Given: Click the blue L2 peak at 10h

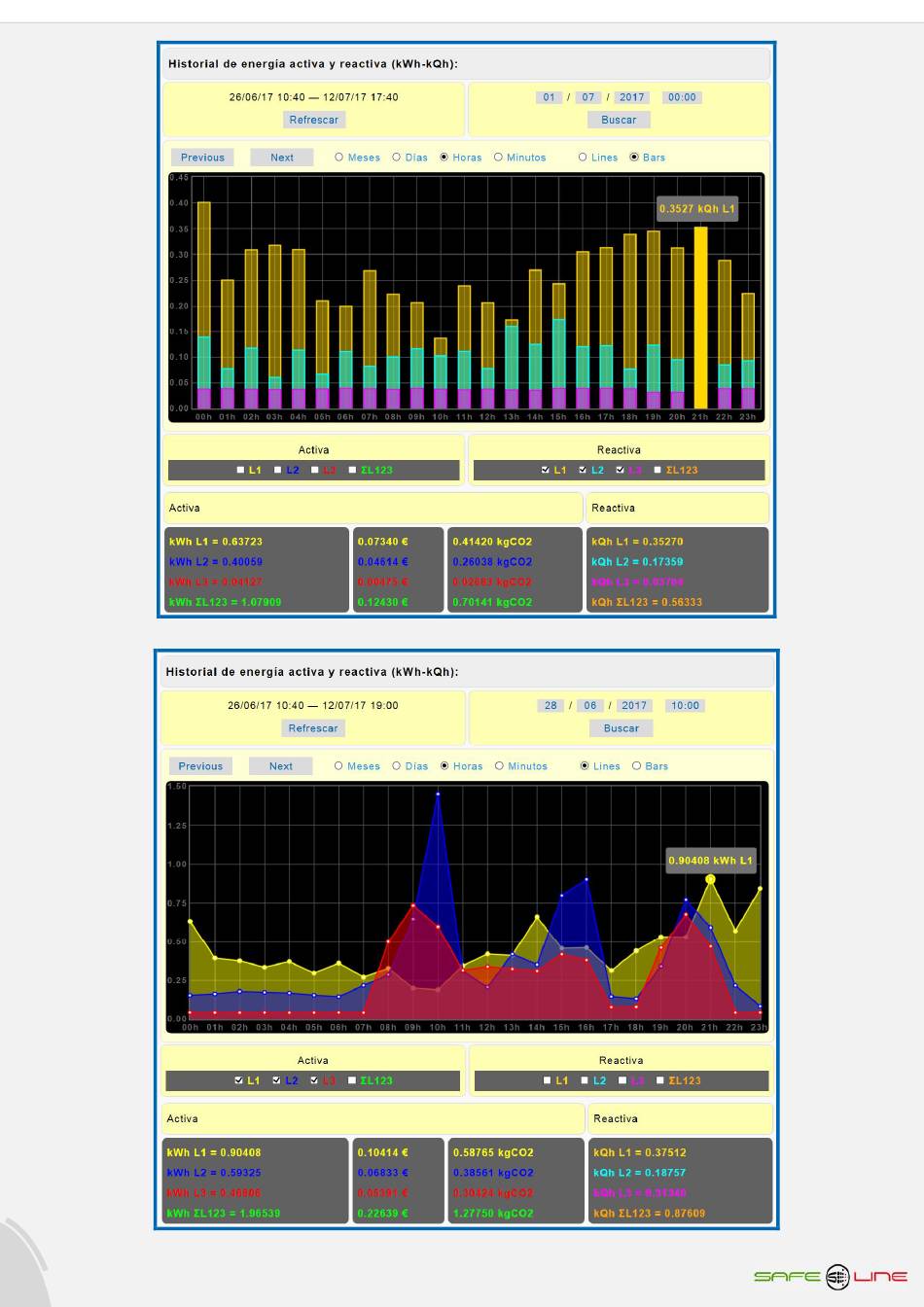Looking at the screenshot, I should (x=438, y=795).
